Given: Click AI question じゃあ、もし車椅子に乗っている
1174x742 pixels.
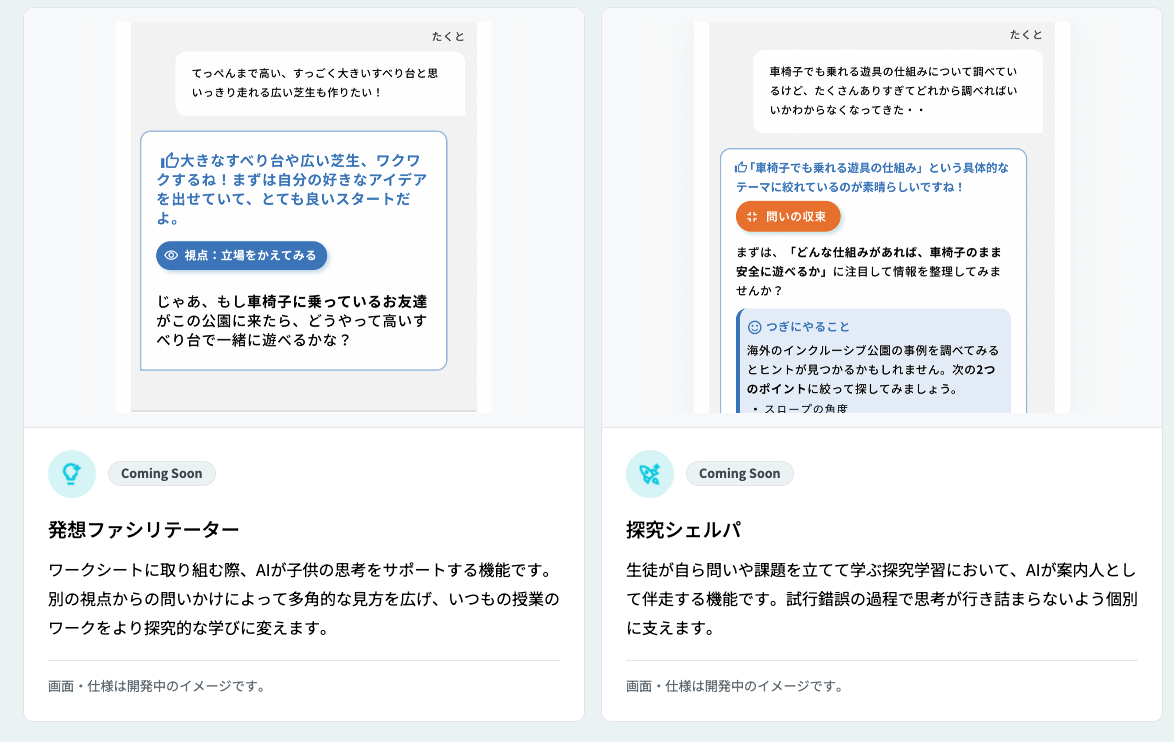Looking at the screenshot, I should pos(292,320).
